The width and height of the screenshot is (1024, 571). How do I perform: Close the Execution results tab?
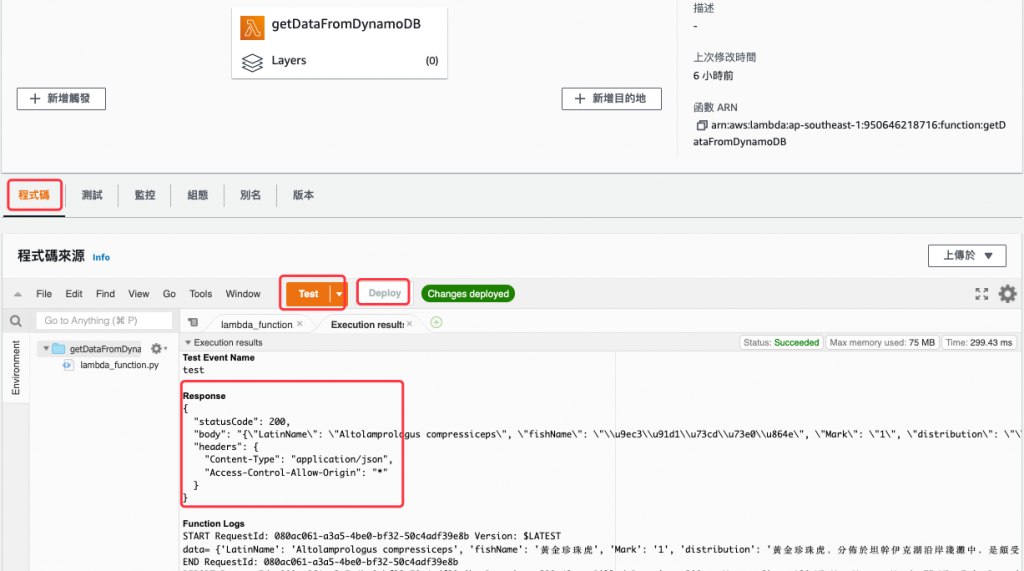[409, 324]
